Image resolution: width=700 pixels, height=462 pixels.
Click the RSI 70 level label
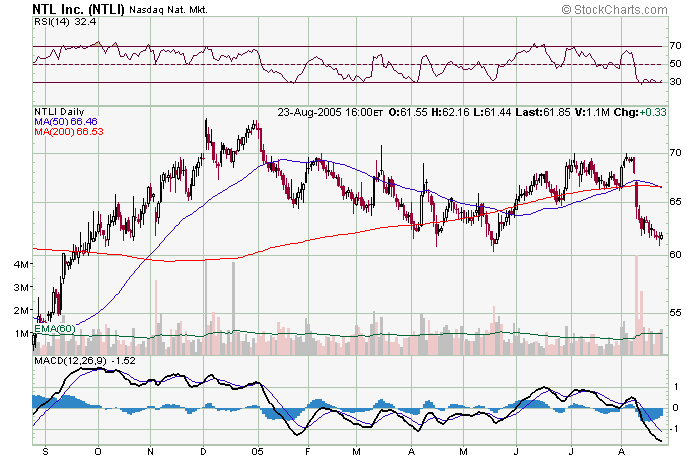[x=675, y=46]
